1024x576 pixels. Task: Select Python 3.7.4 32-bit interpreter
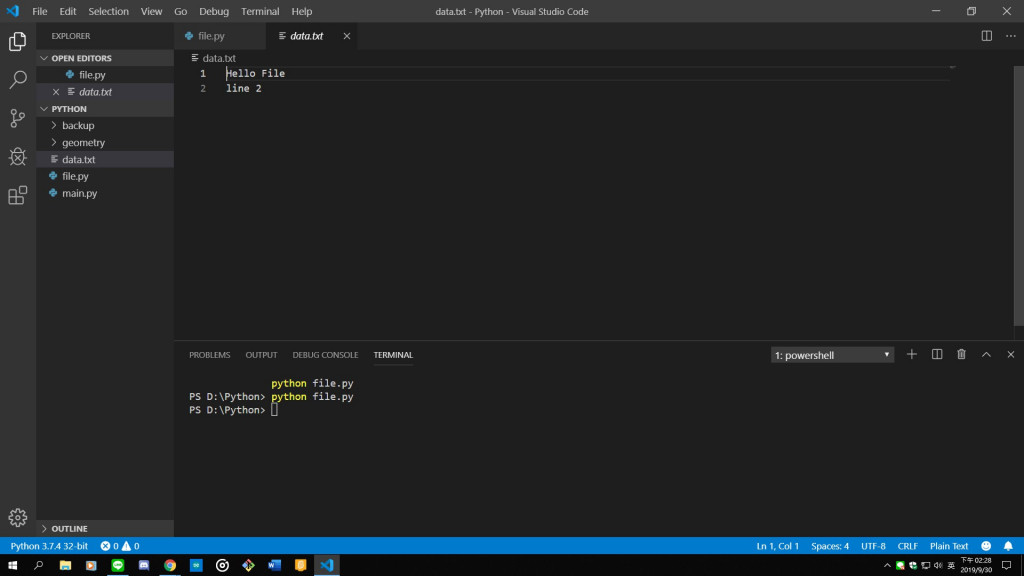pyautogui.click(x=49, y=546)
